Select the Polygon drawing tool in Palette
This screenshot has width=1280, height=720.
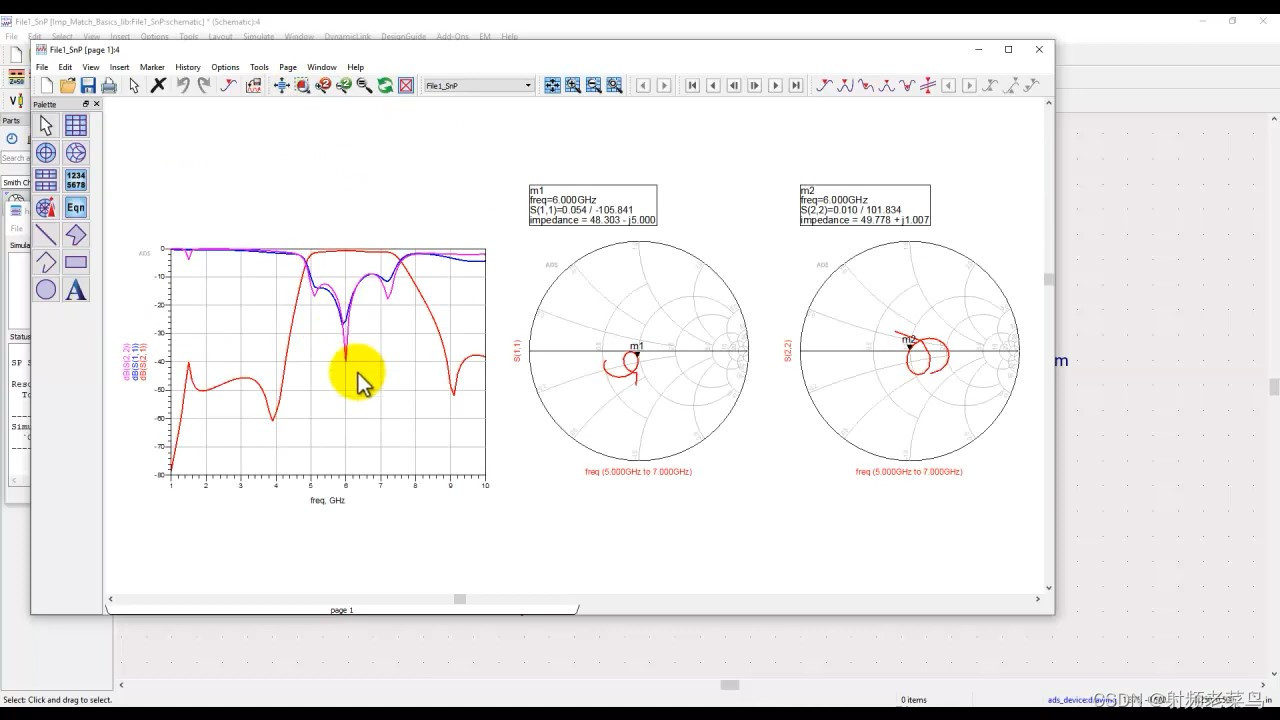76,235
